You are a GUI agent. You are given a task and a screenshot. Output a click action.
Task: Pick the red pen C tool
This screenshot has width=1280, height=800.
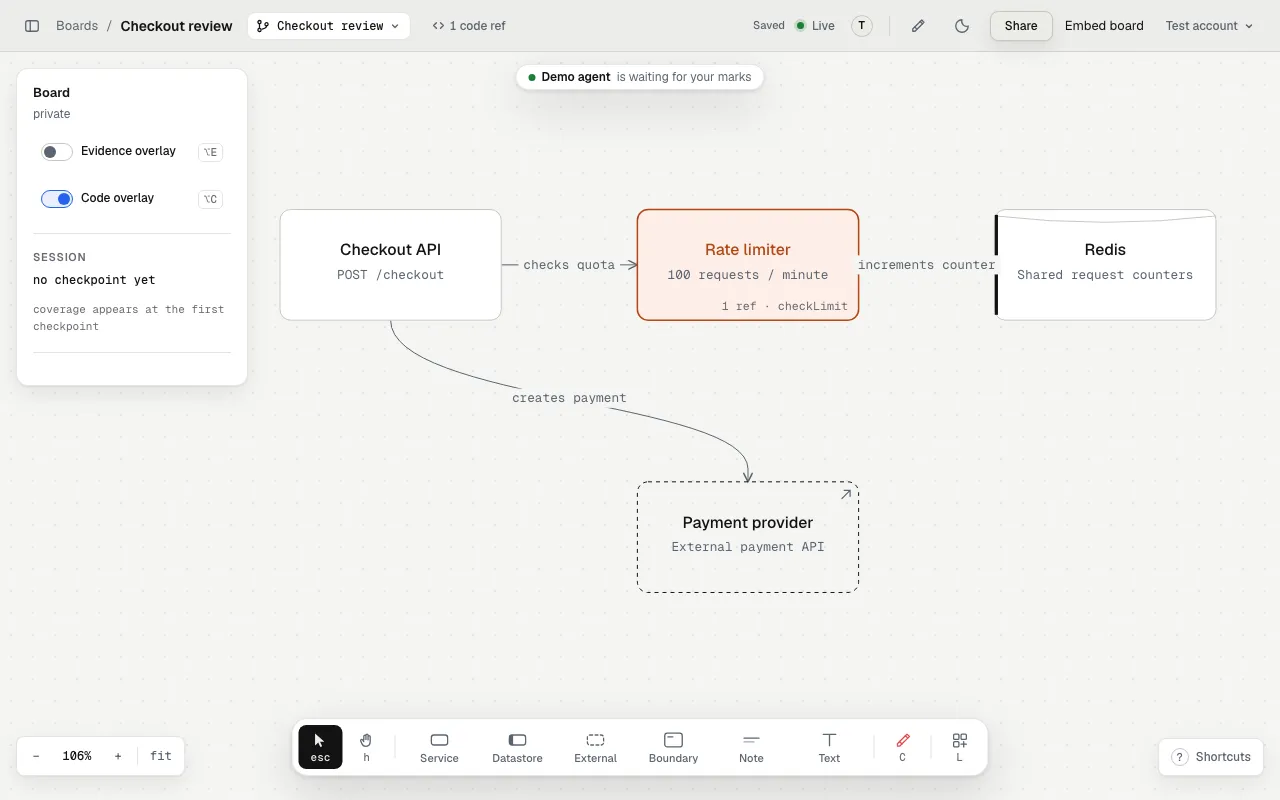[902, 747]
